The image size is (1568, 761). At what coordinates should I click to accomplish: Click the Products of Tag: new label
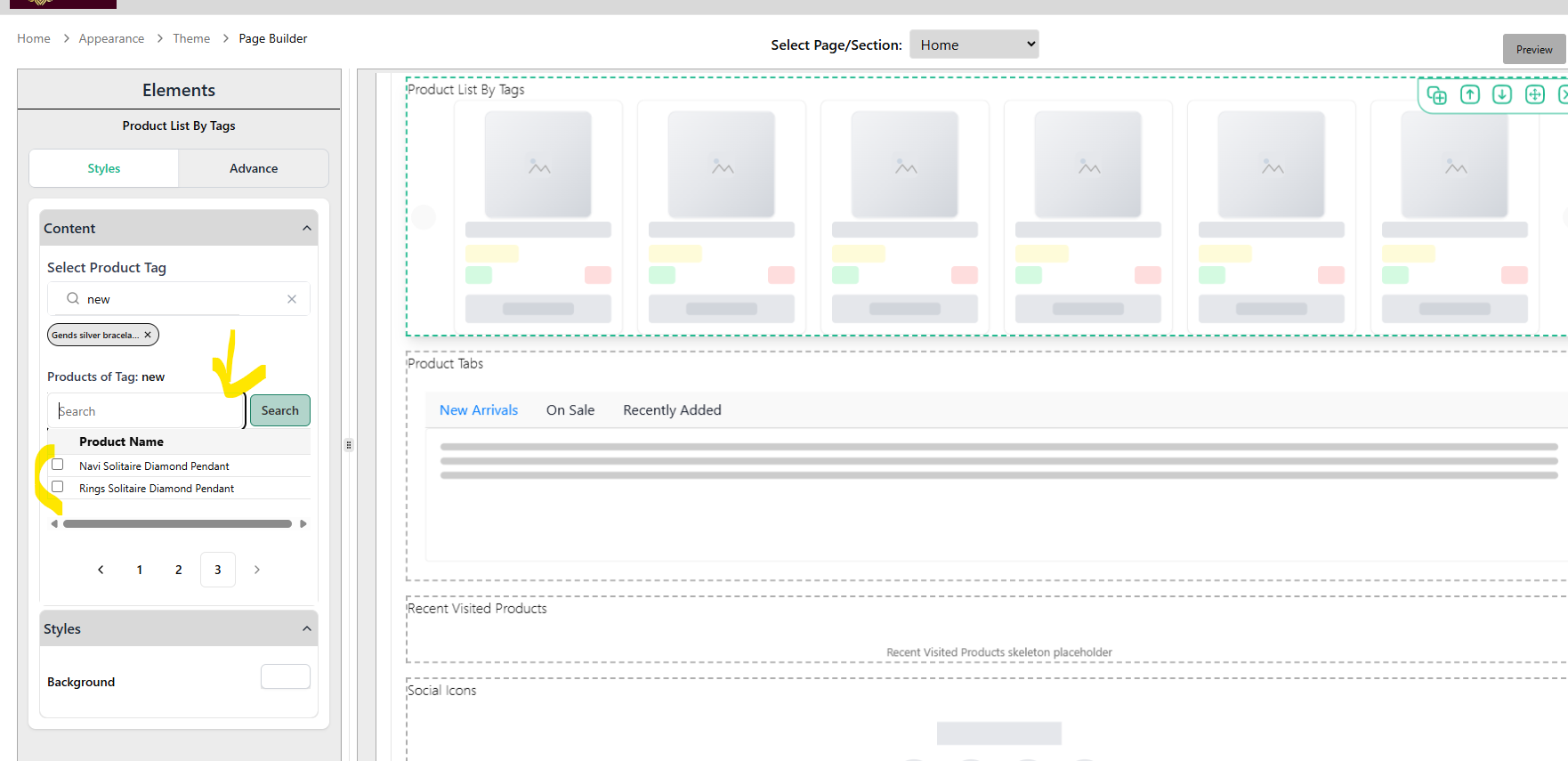(106, 376)
